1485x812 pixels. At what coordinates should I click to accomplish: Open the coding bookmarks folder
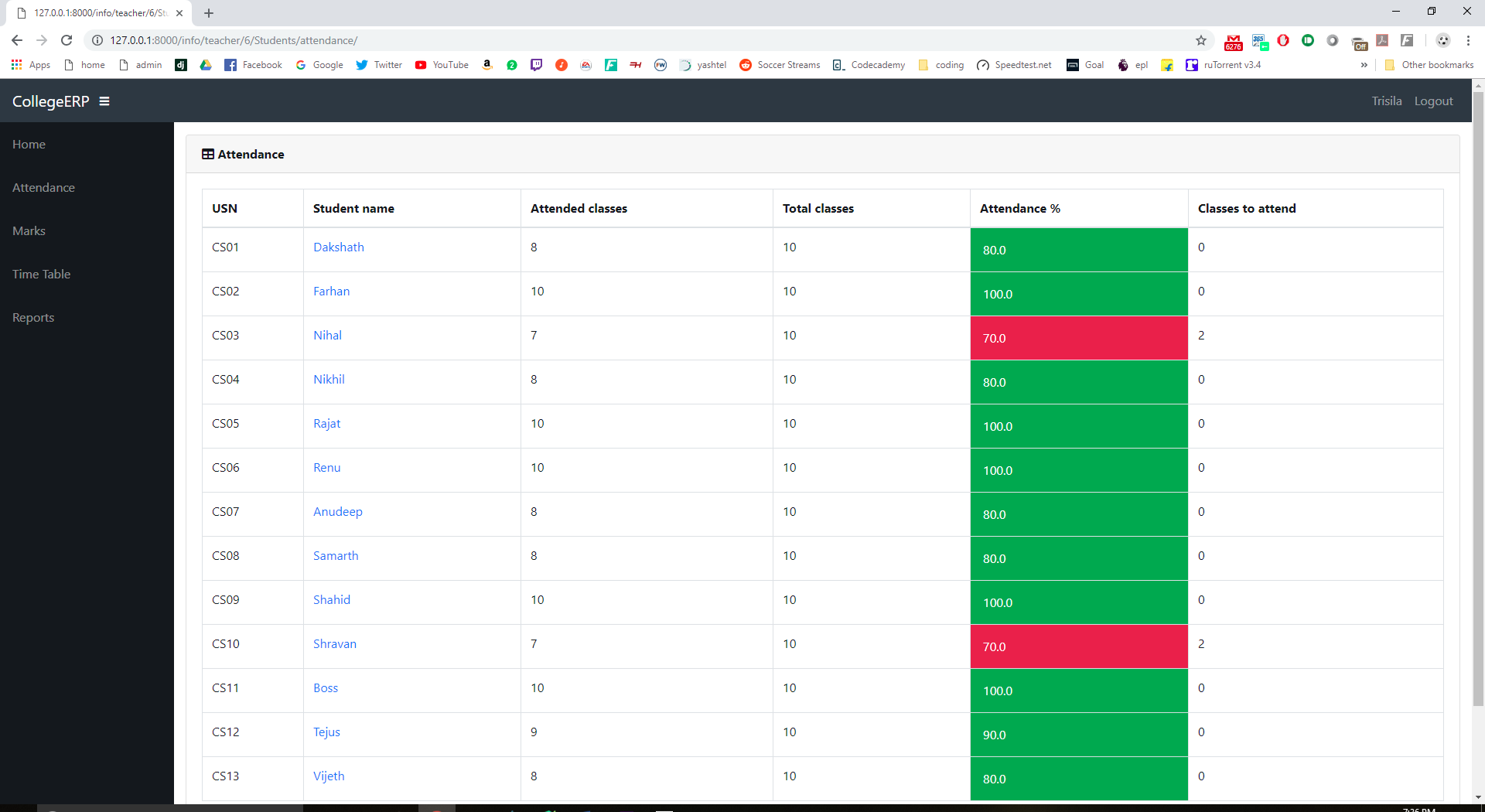point(941,65)
